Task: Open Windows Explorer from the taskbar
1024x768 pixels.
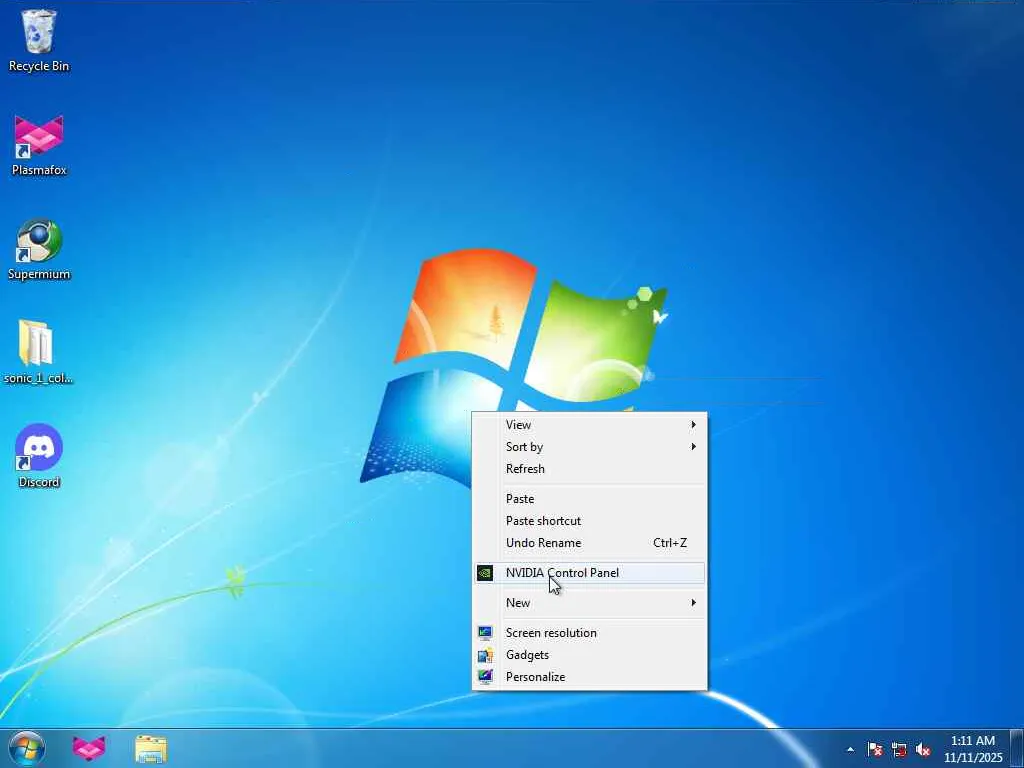Action: click(151, 749)
